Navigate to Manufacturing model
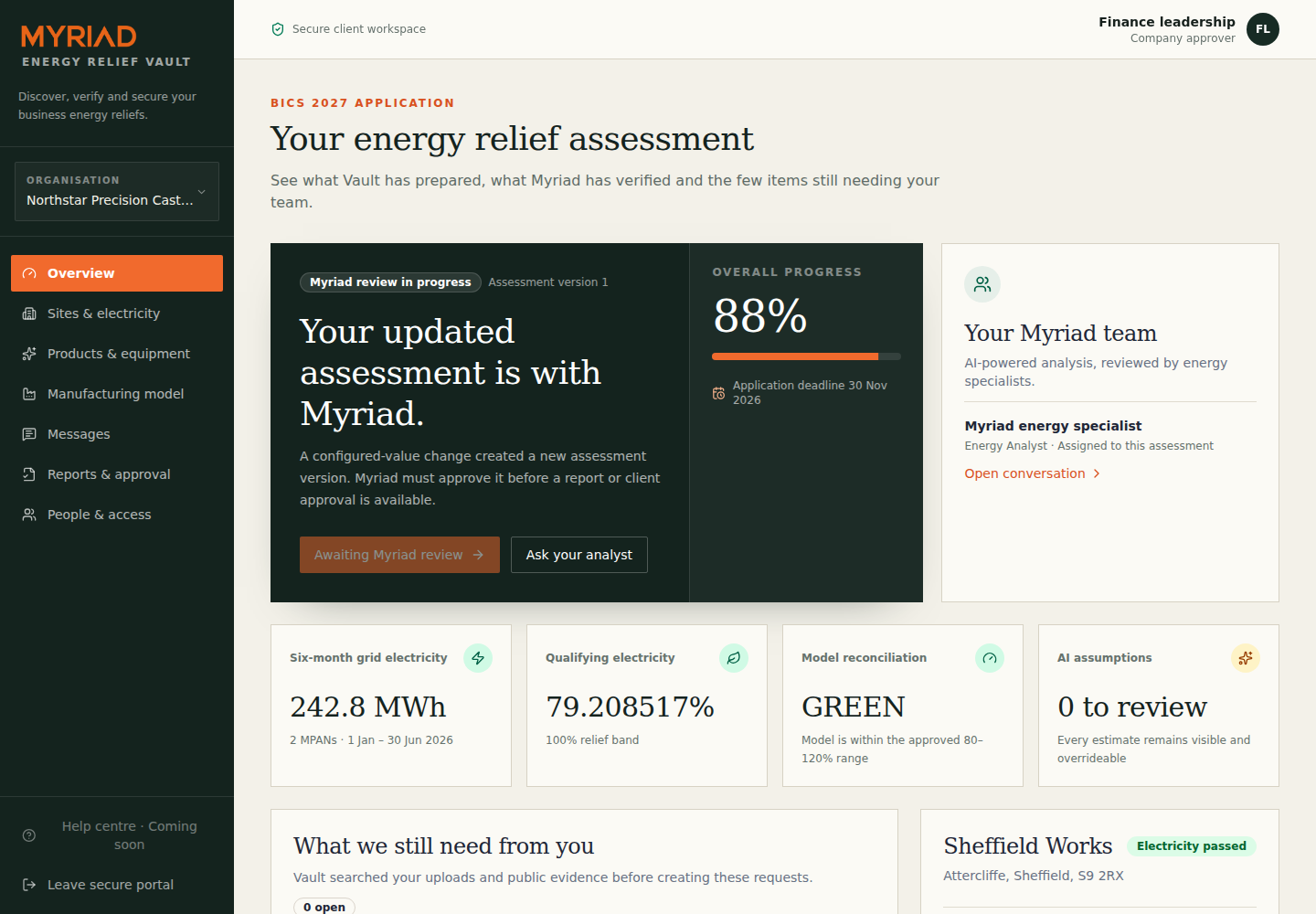The width and height of the screenshot is (1316, 914). [117, 394]
